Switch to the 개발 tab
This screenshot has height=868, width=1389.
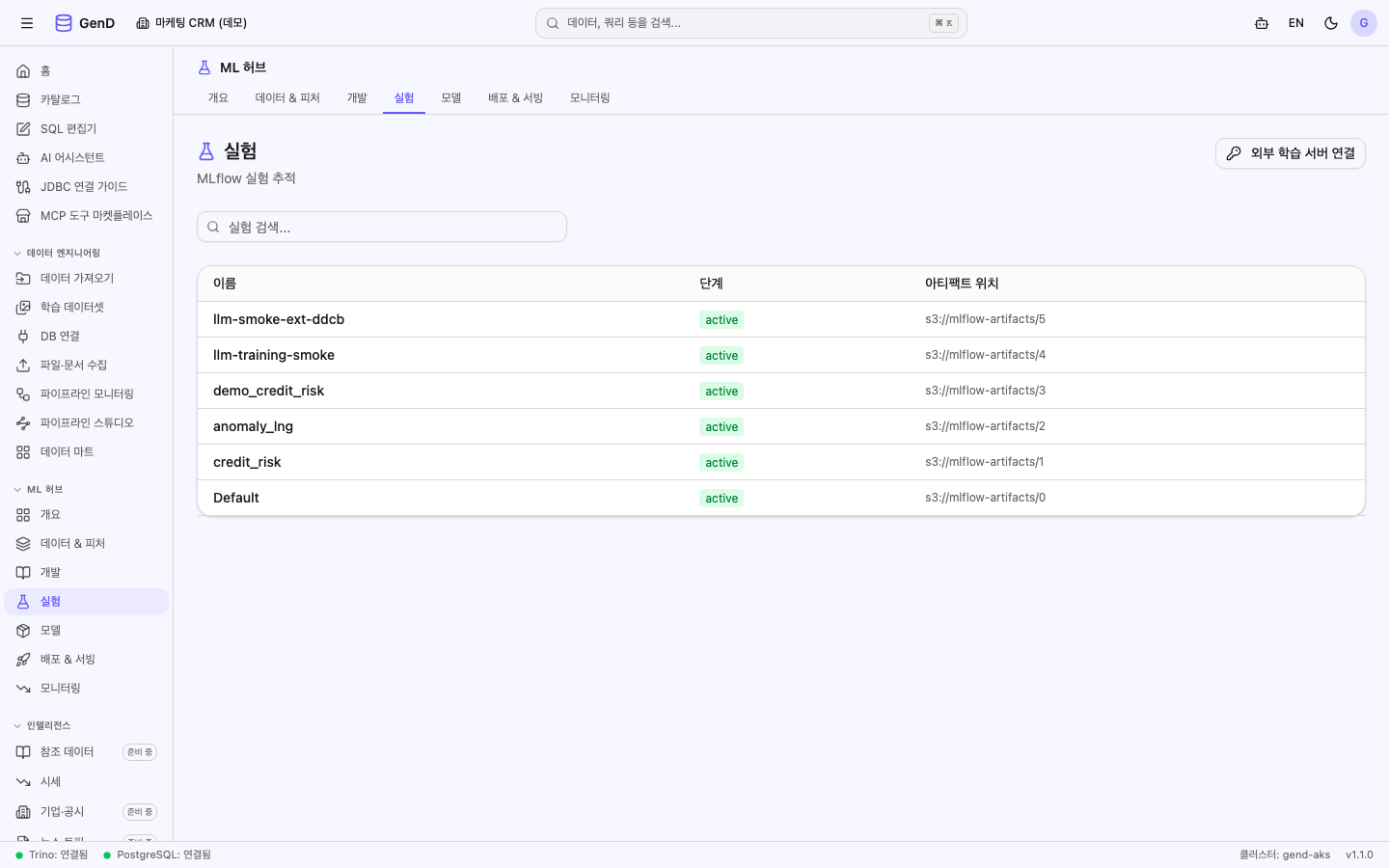click(357, 98)
